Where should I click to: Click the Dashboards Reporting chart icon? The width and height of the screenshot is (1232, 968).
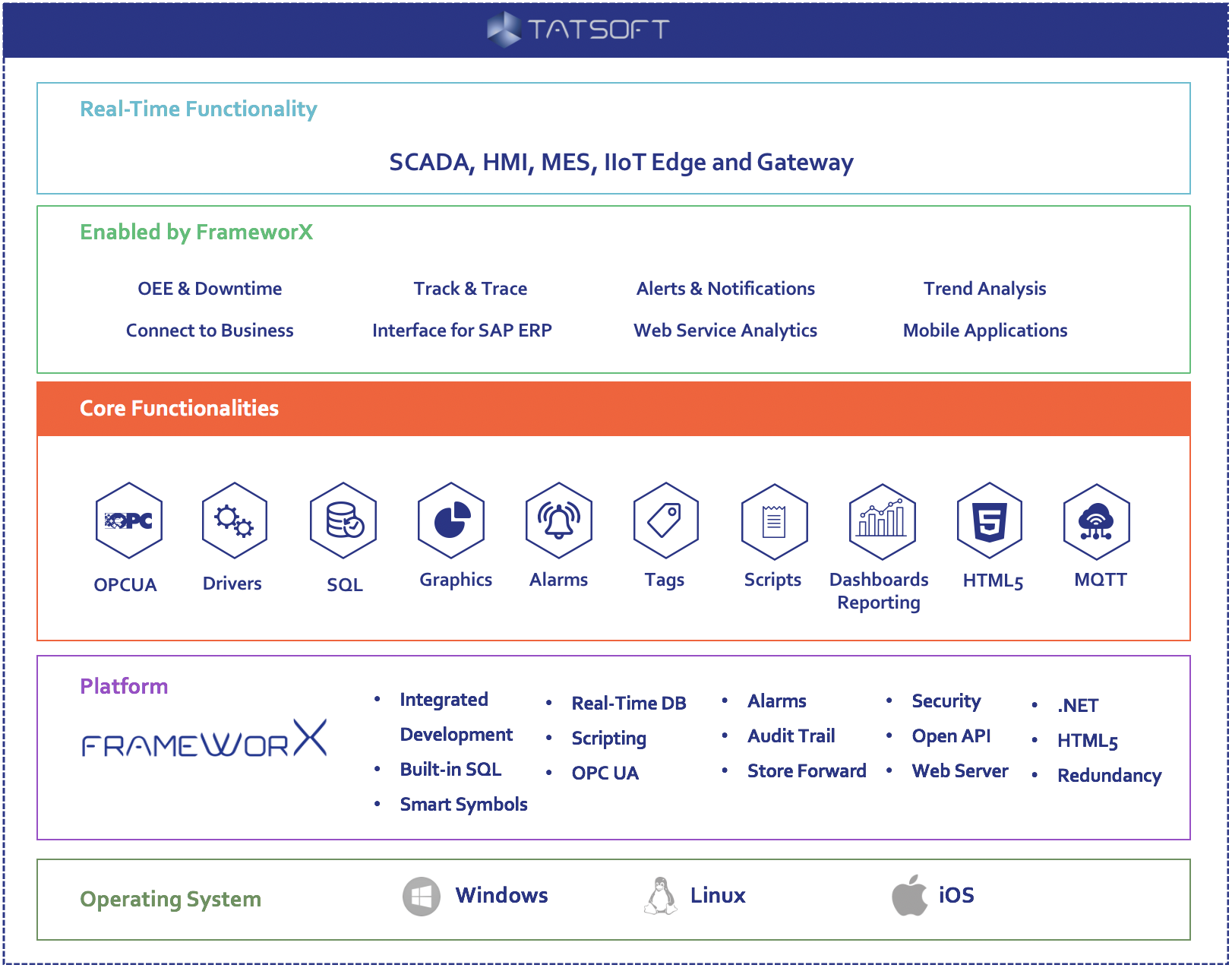(883, 521)
